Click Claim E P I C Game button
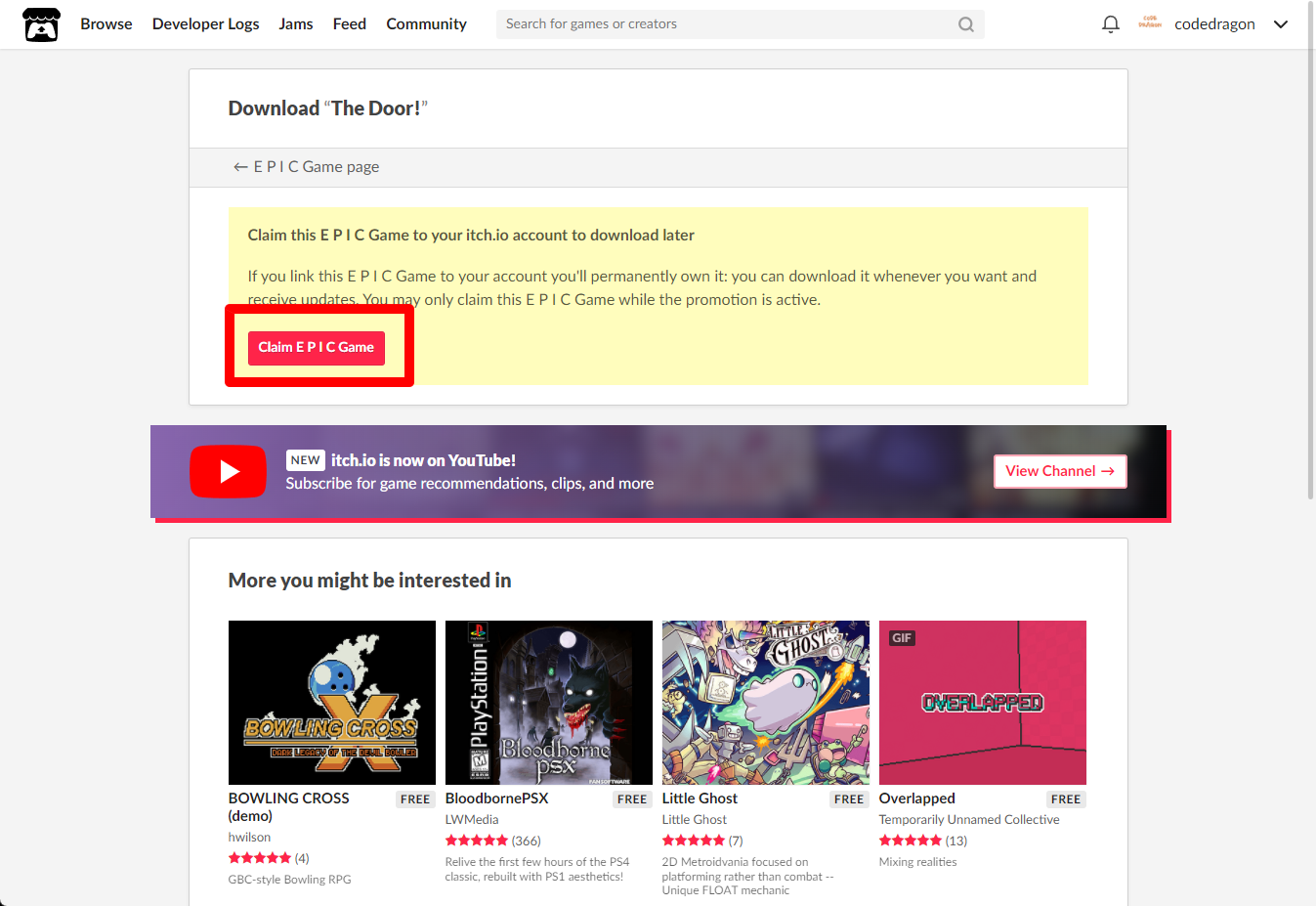 (x=317, y=348)
